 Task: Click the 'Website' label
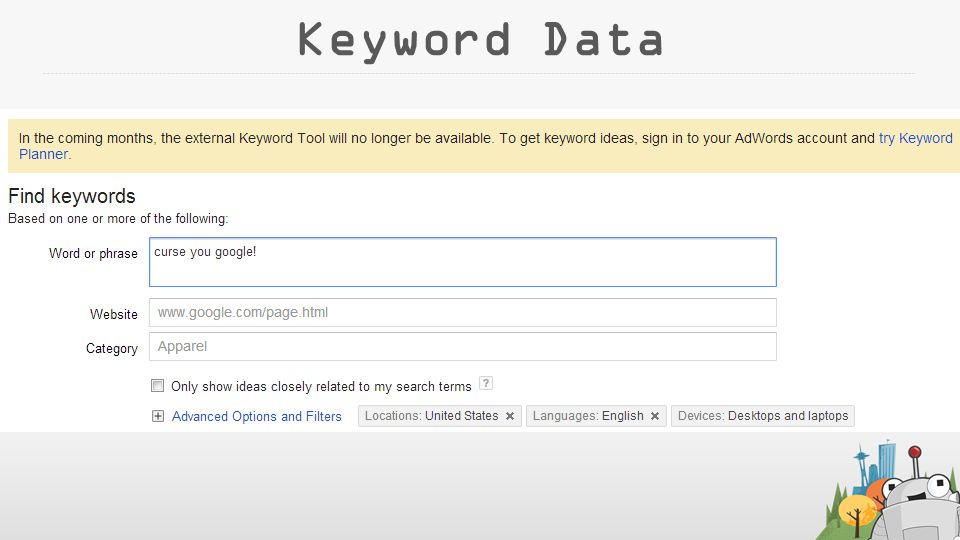(114, 315)
